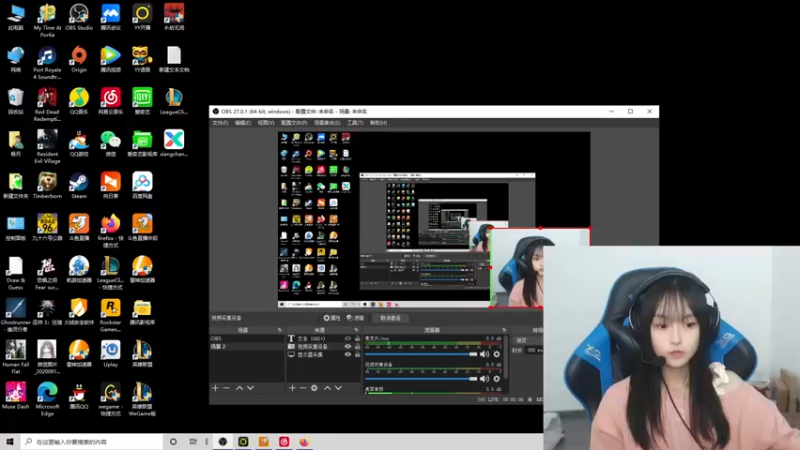Open the Timberborn desktop shortcut
Image resolution: width=800 pixels, height=450 pixels.
click(47, 186)
